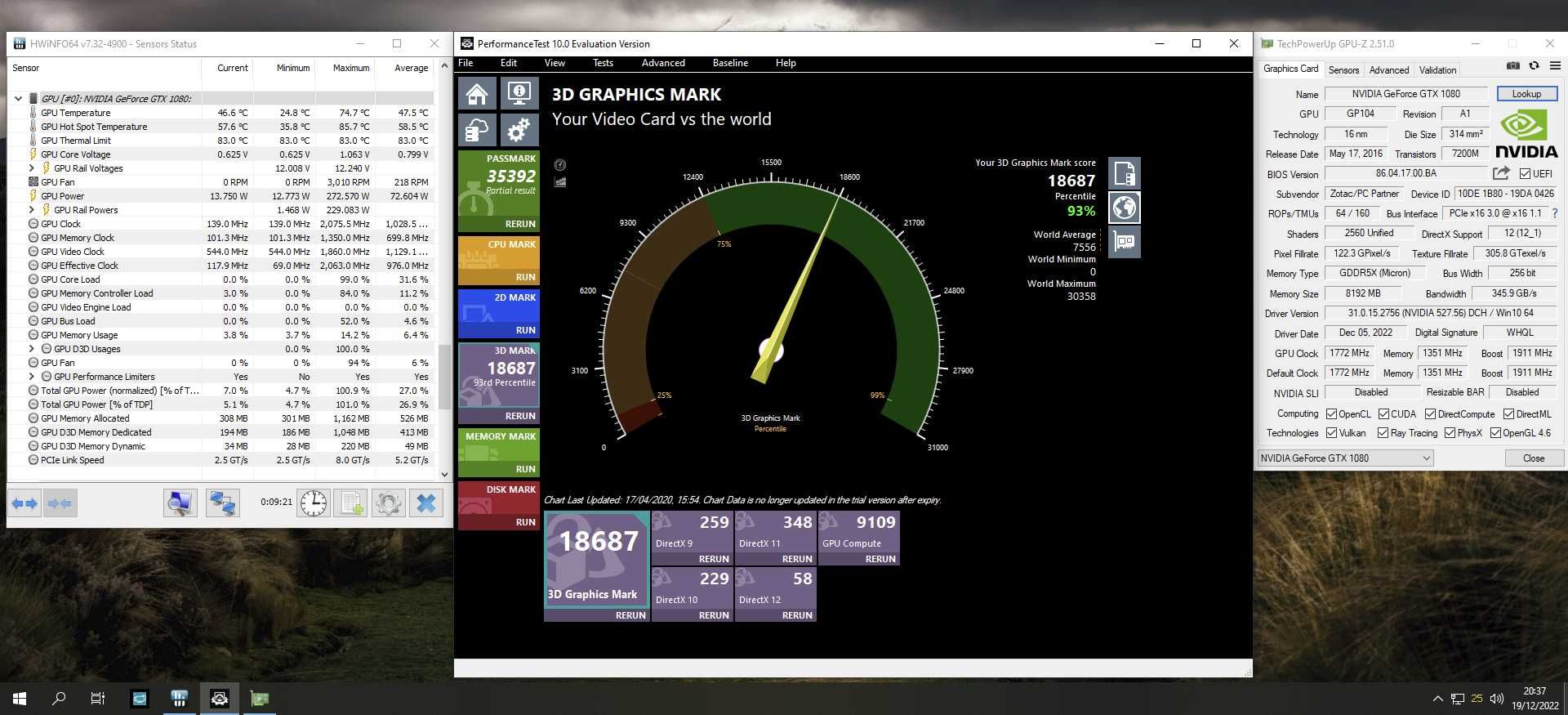Click bus interface question mark icon

point(1554,213)
